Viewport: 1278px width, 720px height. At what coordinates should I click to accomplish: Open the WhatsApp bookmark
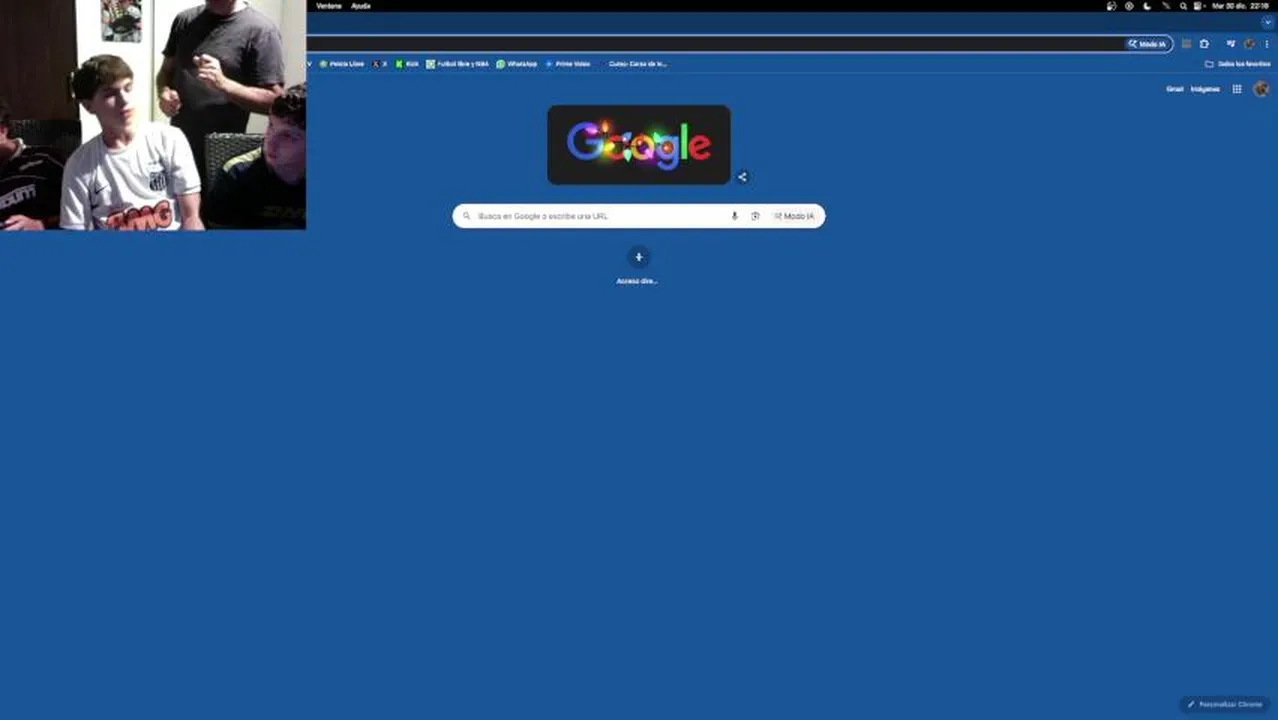click(517, 64)
